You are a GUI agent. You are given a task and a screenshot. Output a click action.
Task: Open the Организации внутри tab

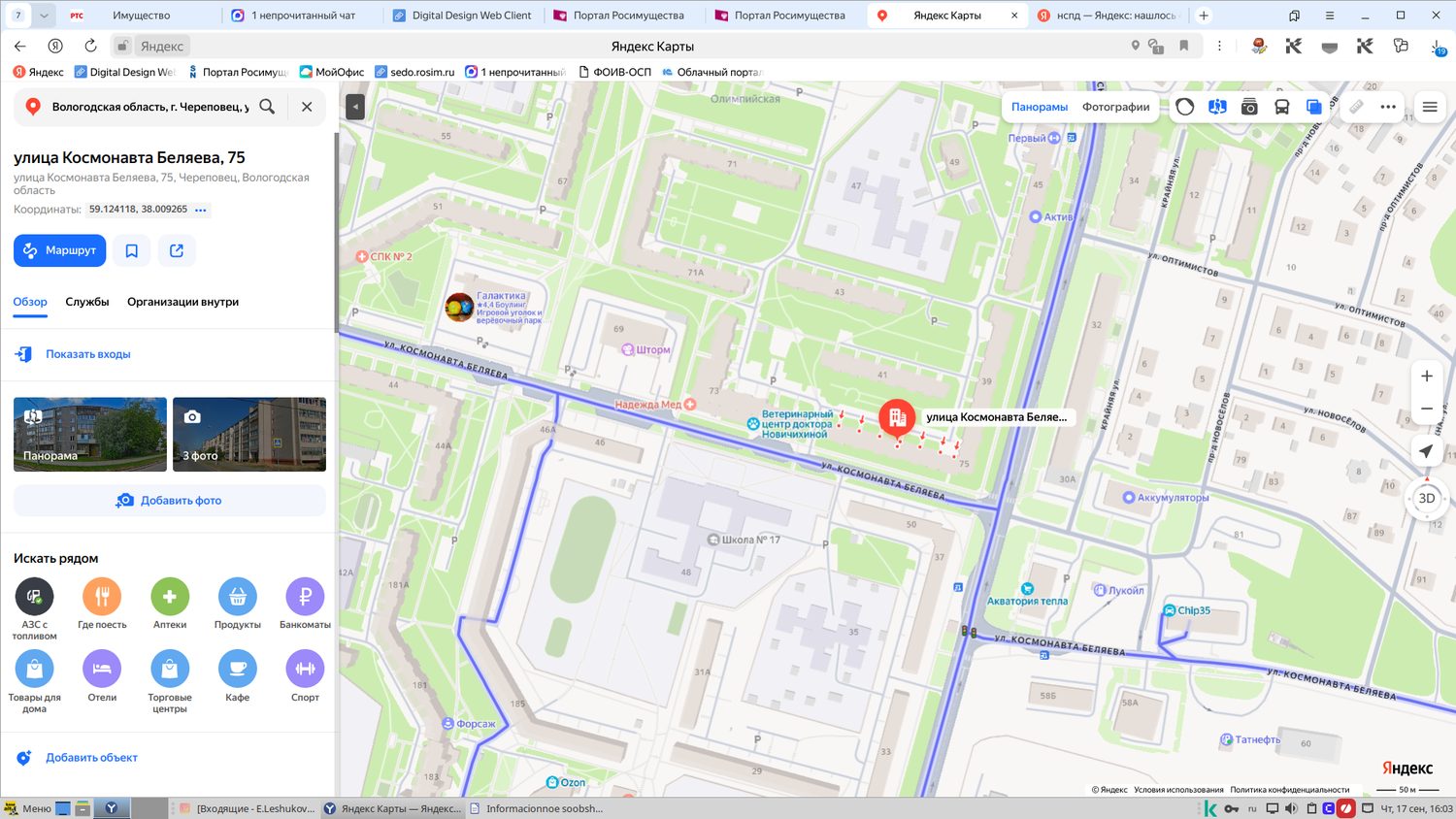point(182,302)
